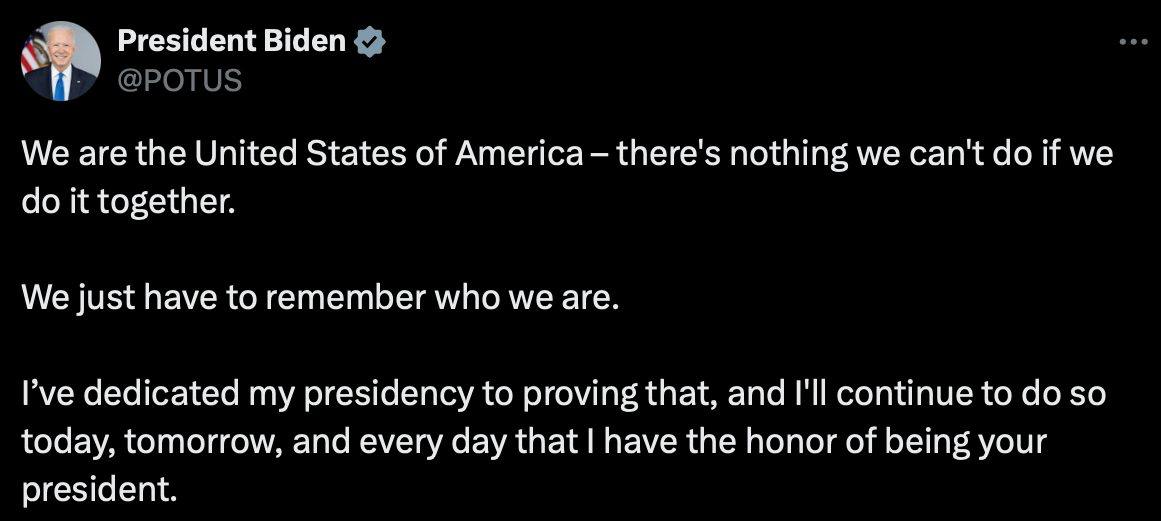Click the word "continue" in the third paragraph
Viewport: 1161px width, 521px height.
tap(899, 394)
